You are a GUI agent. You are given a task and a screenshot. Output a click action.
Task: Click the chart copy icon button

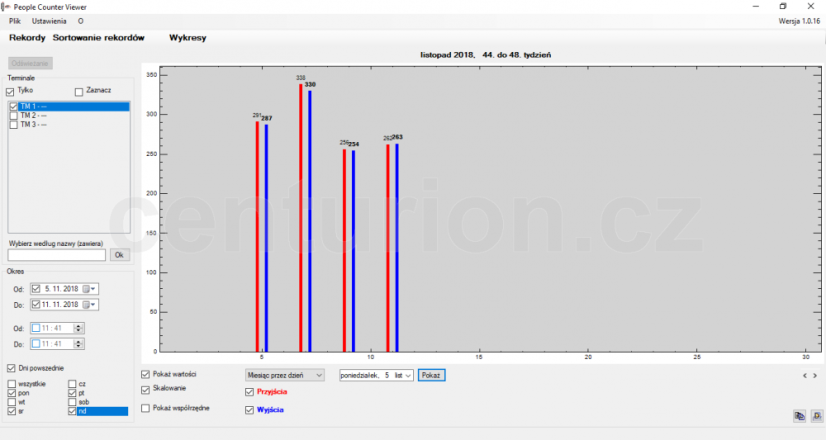pyautogui.click(x=800, y=416)
